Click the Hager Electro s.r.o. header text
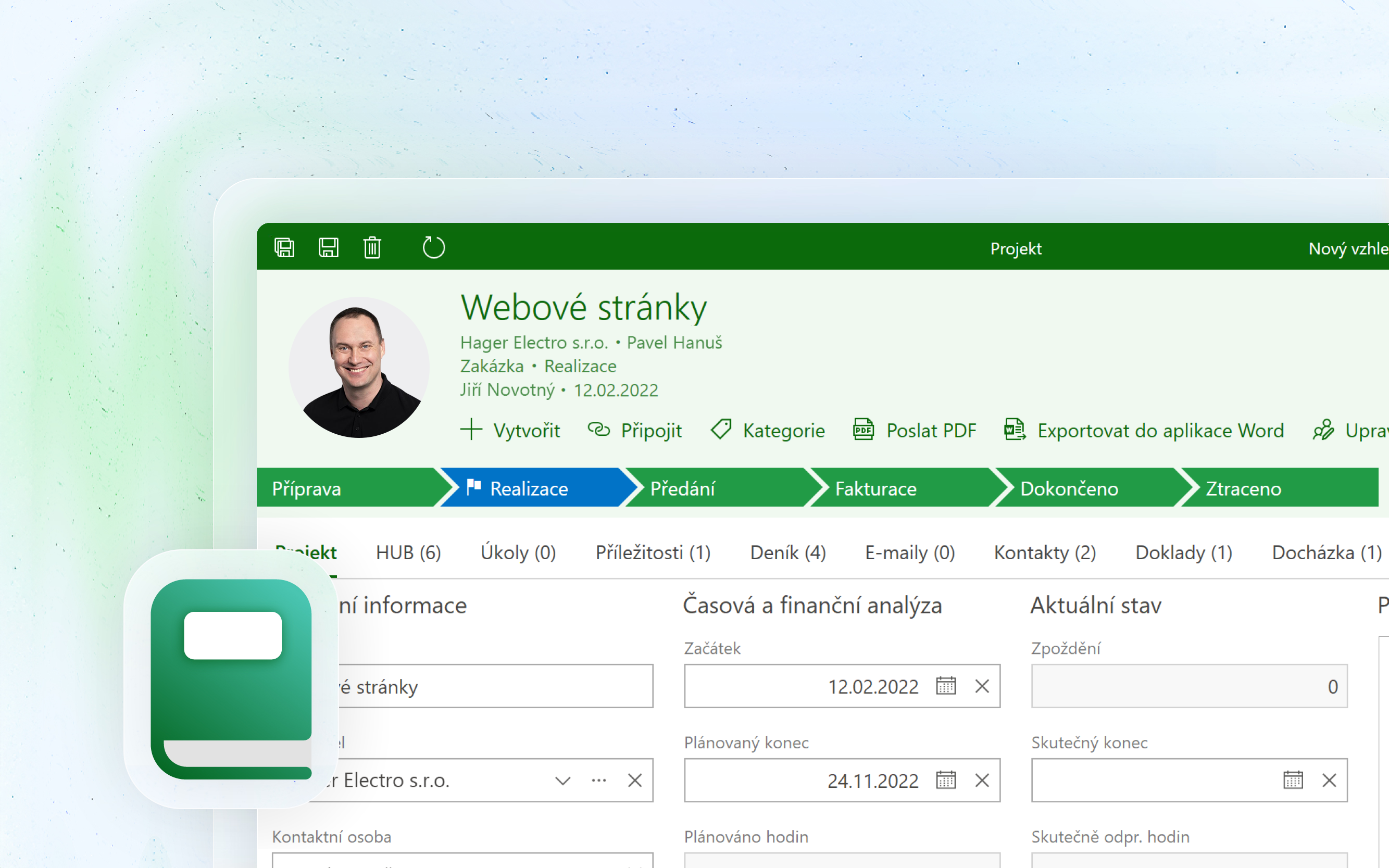The width and height of the screenshot is (1389, 868). 534,342
